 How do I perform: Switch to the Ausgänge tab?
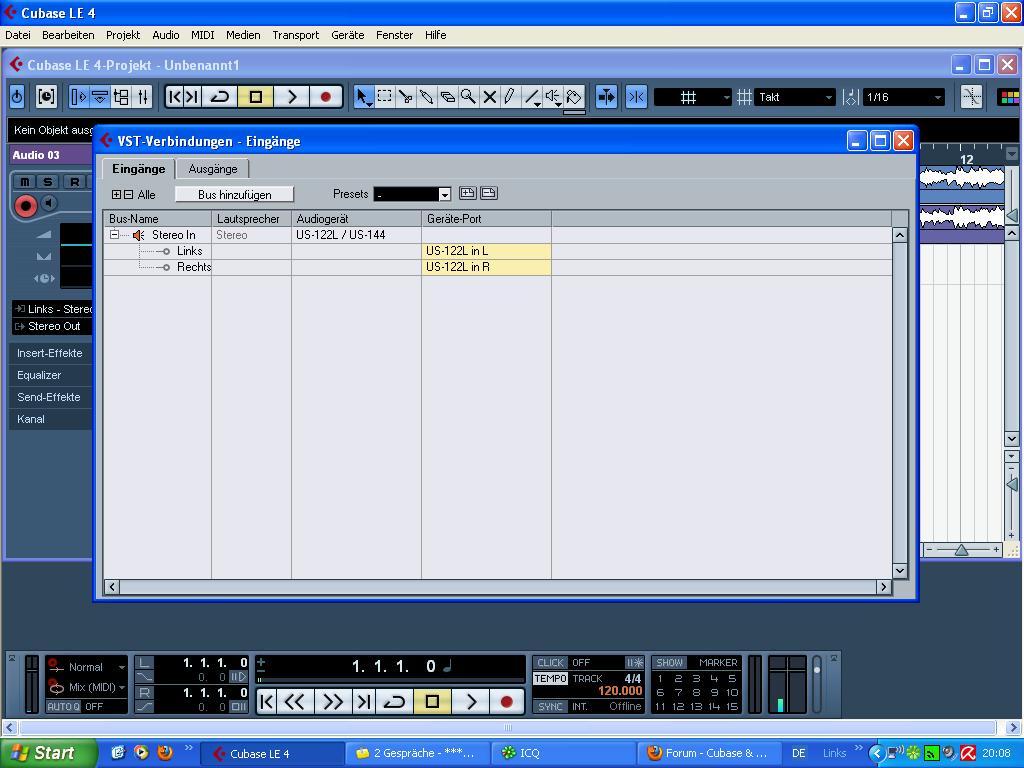pyautogui.click(x=213, y=169)
